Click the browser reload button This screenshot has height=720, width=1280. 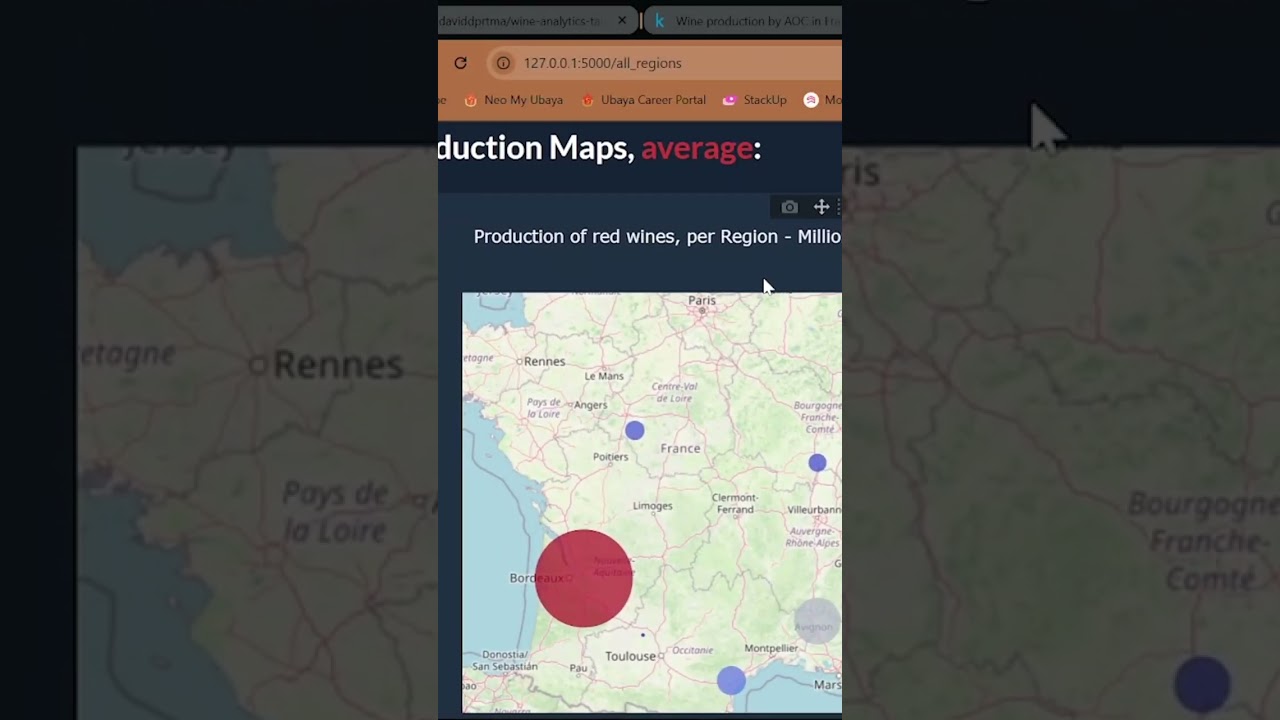coord(460,63)
